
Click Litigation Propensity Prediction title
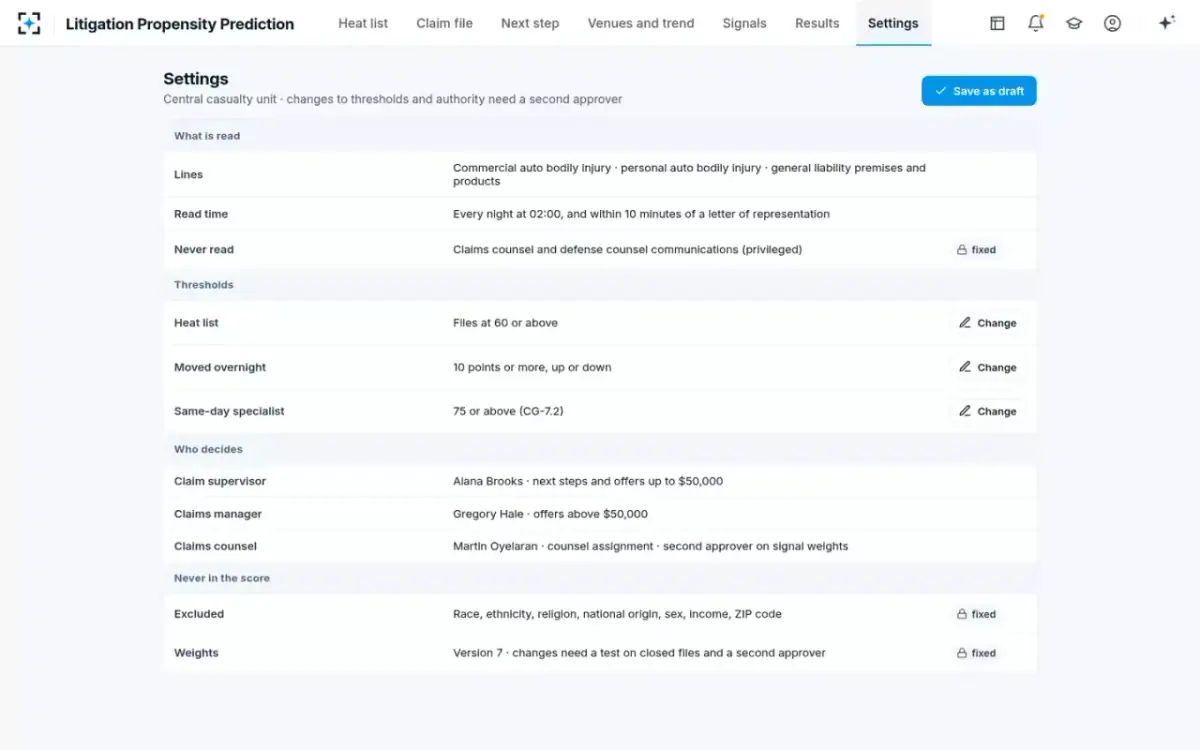180,24
